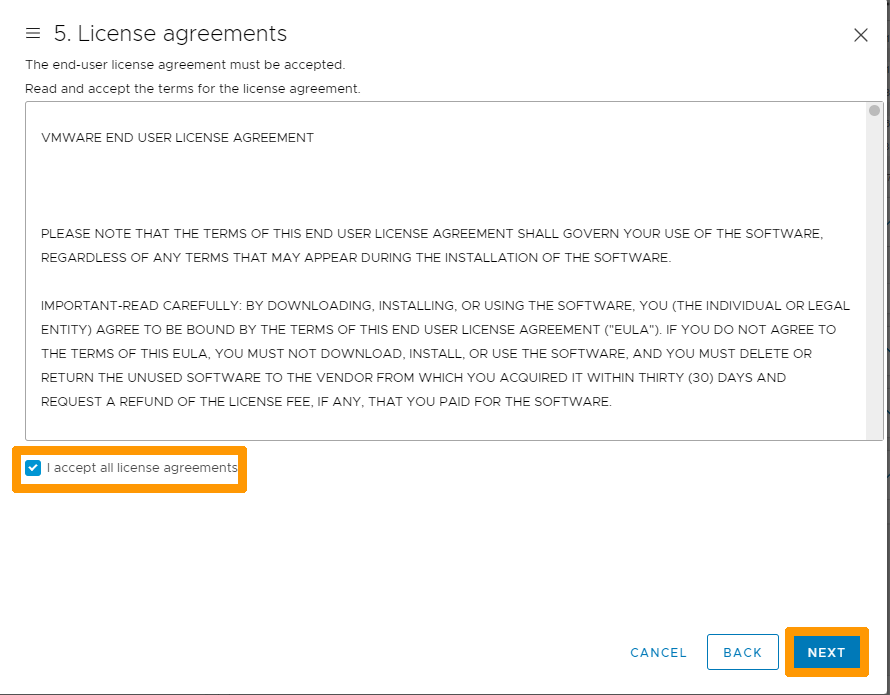This screenshot has height=695, width=890.
Task: Click the 'VMWARE END USER LICENSE AGREEMENT' title
Action: click(x=177, y=138)
